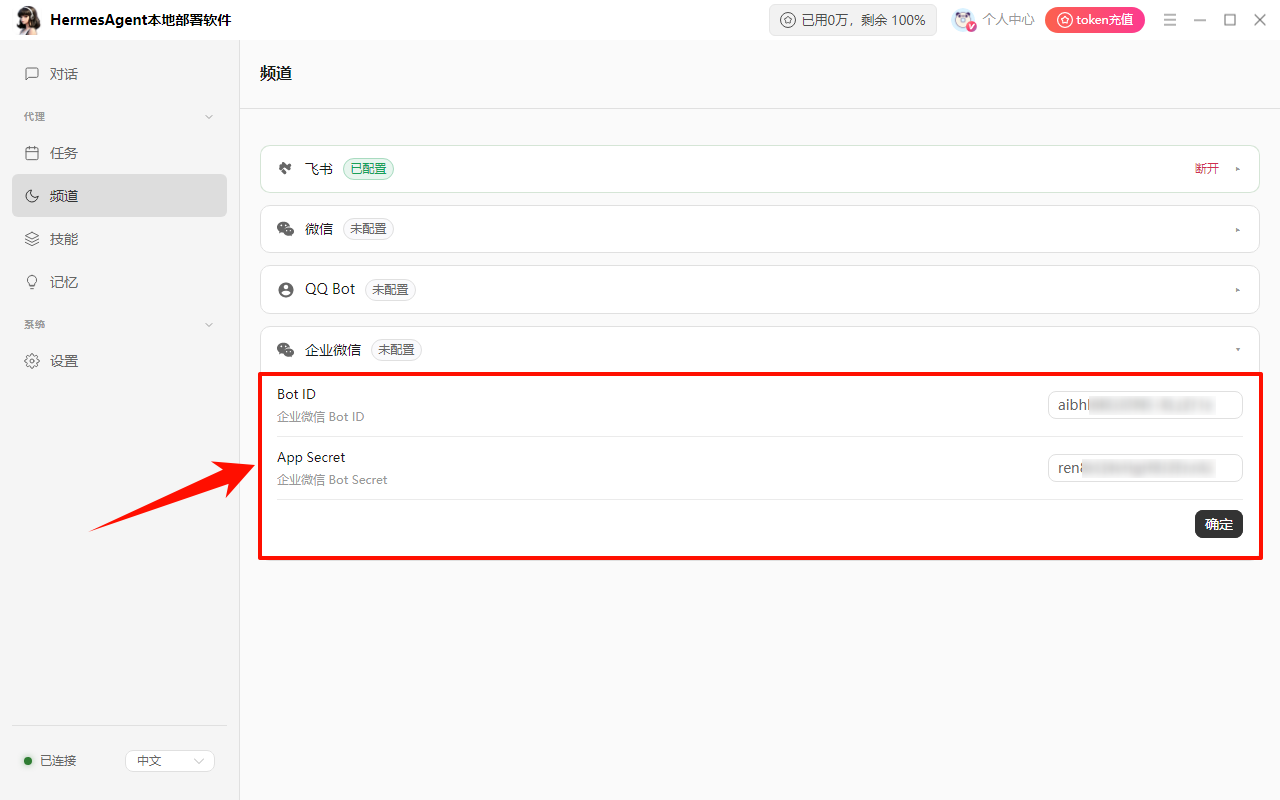
Task: Maximize the application window
Action: pos(1230,20)
